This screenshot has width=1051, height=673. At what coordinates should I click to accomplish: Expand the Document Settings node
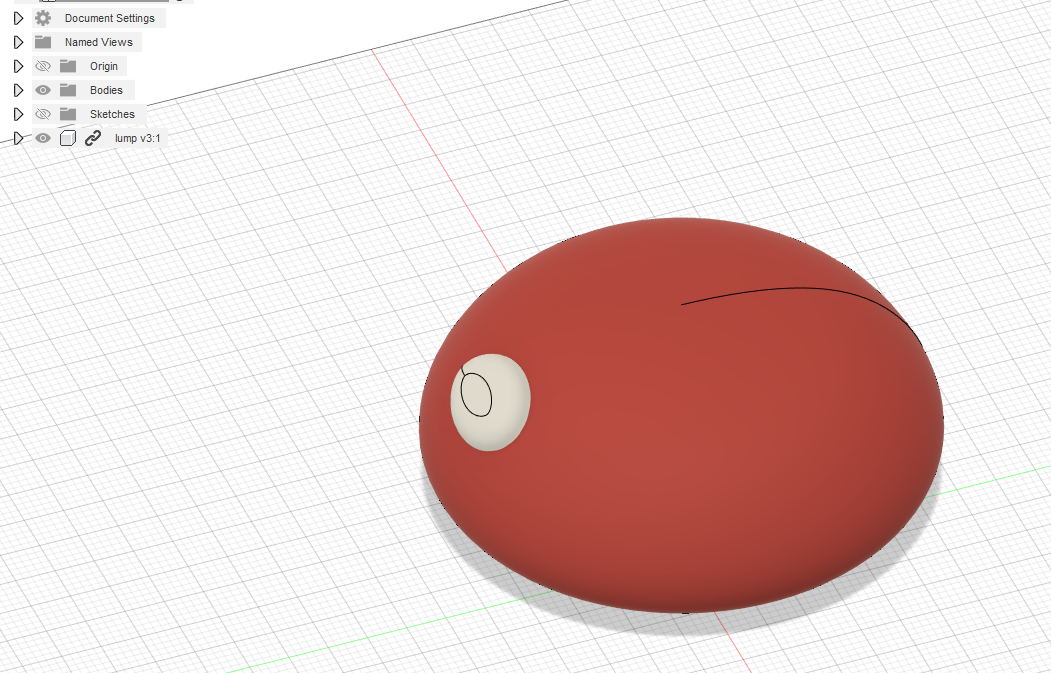(19, 18)
